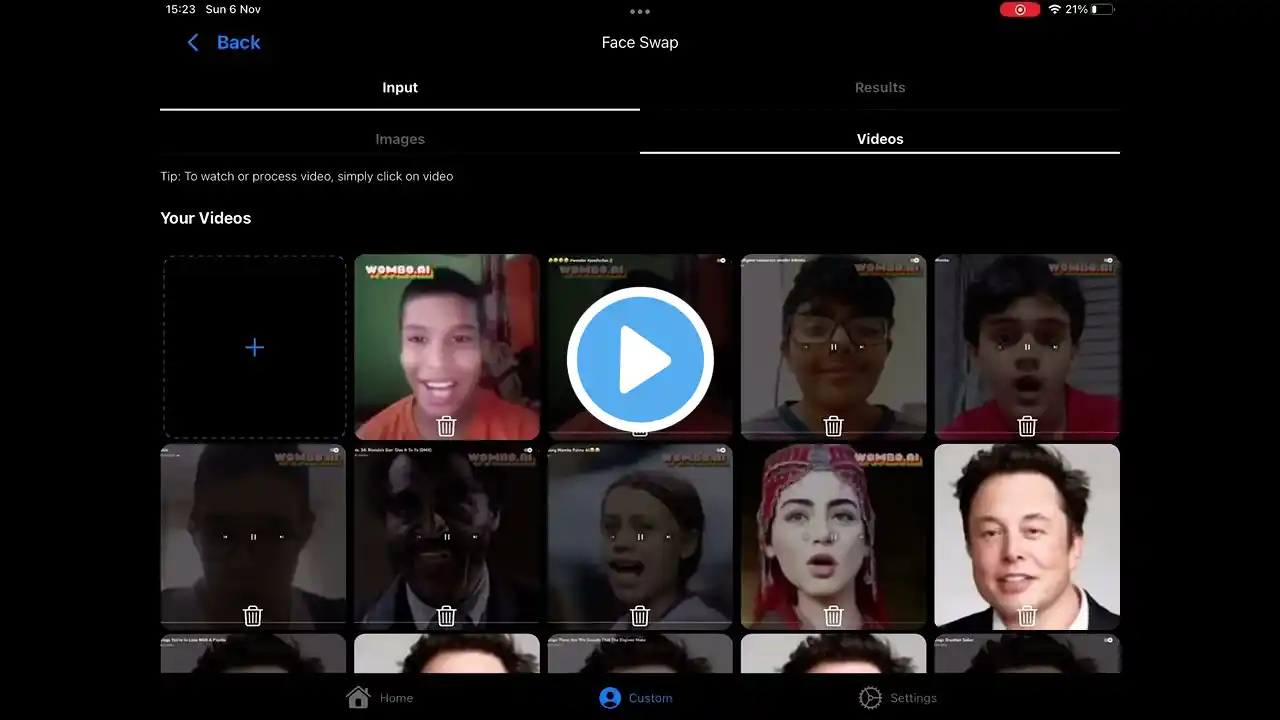This screenshot has height=720, width=1280.
Task: Switch to the Results tab
Action: point(880,87)
